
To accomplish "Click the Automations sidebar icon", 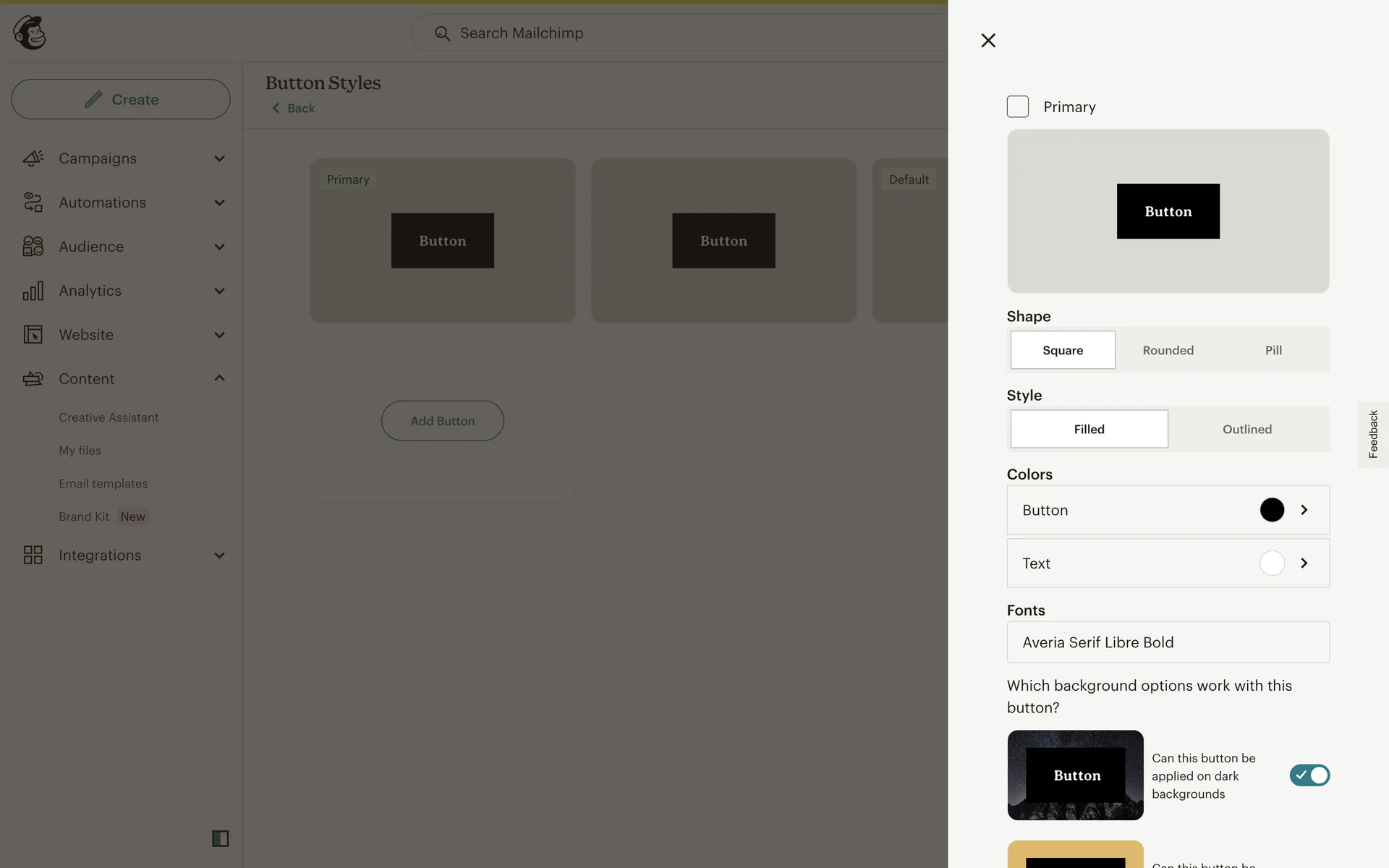I will point(33,203).
